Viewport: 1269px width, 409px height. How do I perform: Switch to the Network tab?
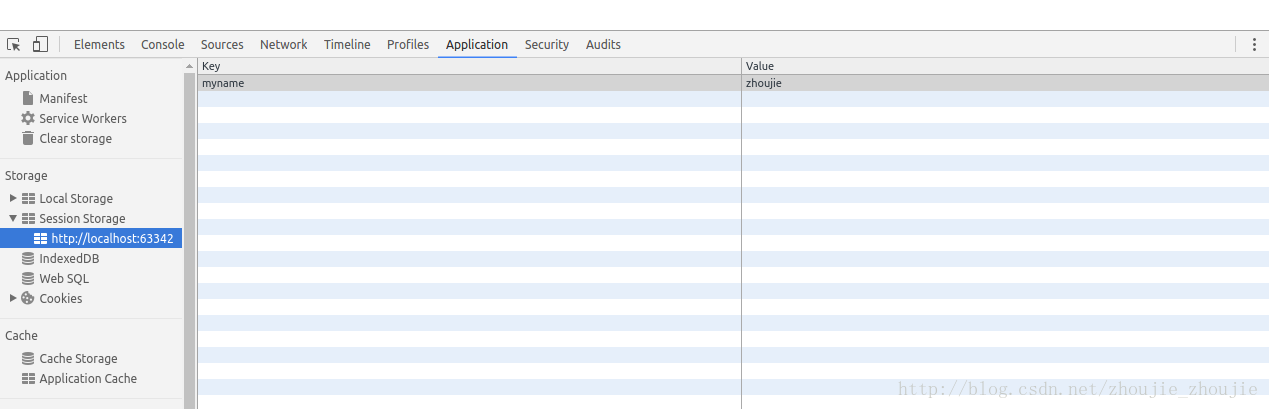pyautogui.click(x=283, y=44)
